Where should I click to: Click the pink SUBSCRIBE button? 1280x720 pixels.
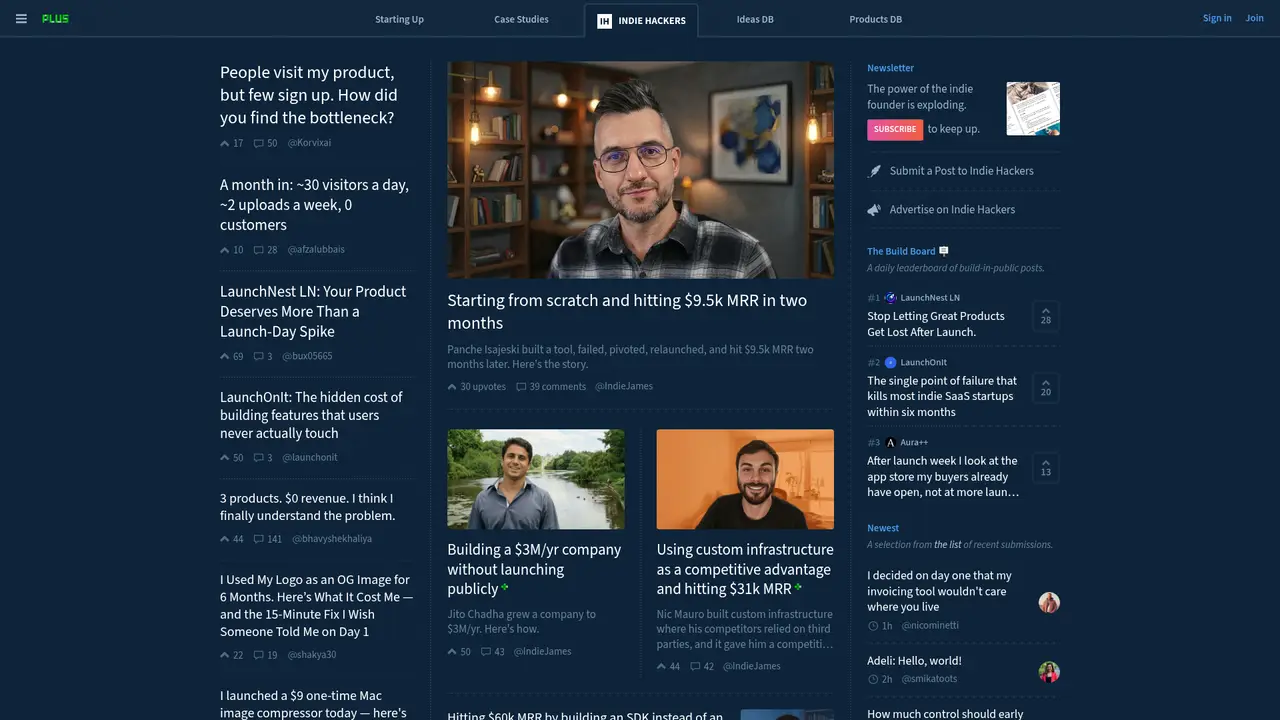[895, 129]
